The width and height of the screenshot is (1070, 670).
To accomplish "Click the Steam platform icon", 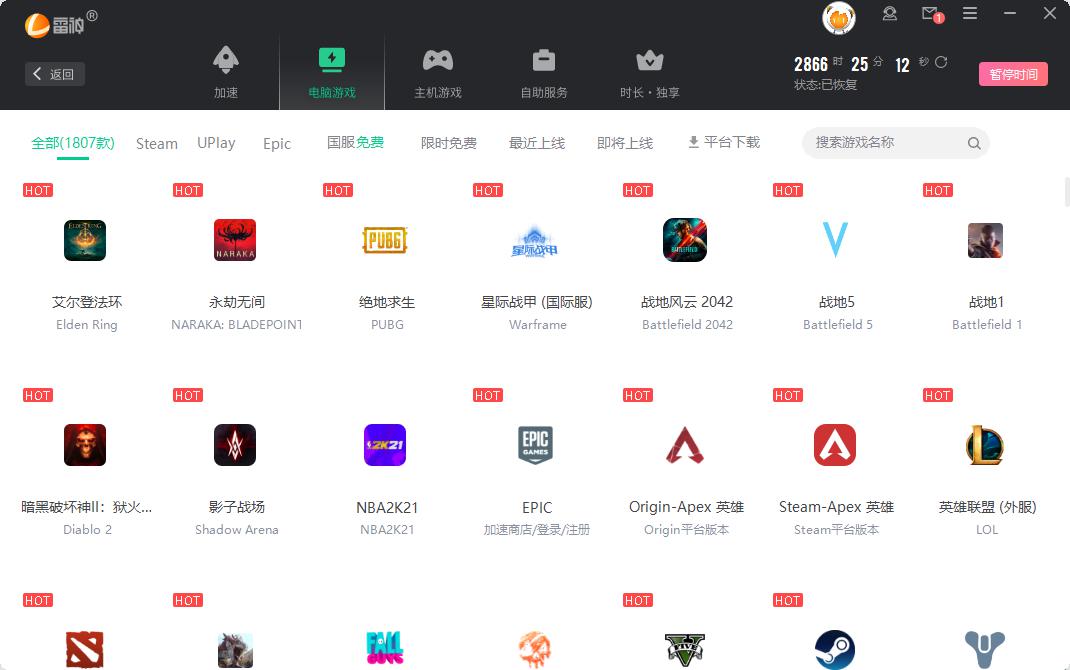I will click(835, 649).
